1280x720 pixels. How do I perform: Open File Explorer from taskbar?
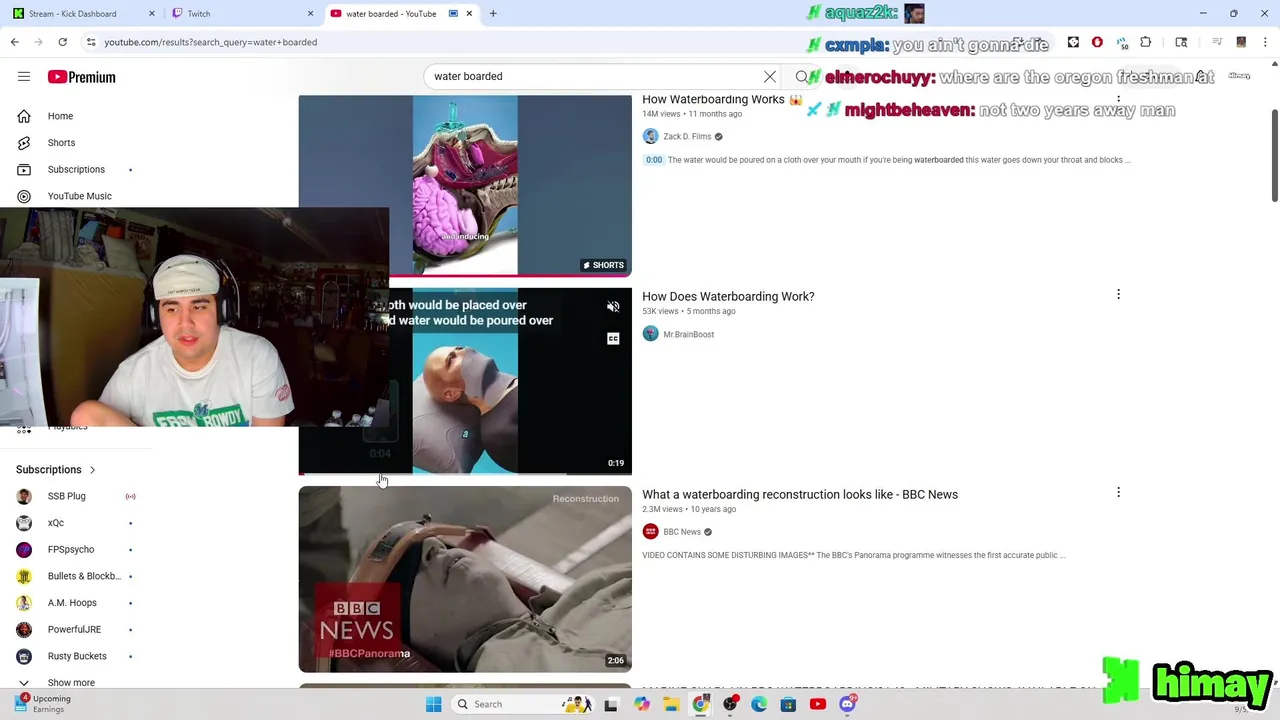point(671,704)
